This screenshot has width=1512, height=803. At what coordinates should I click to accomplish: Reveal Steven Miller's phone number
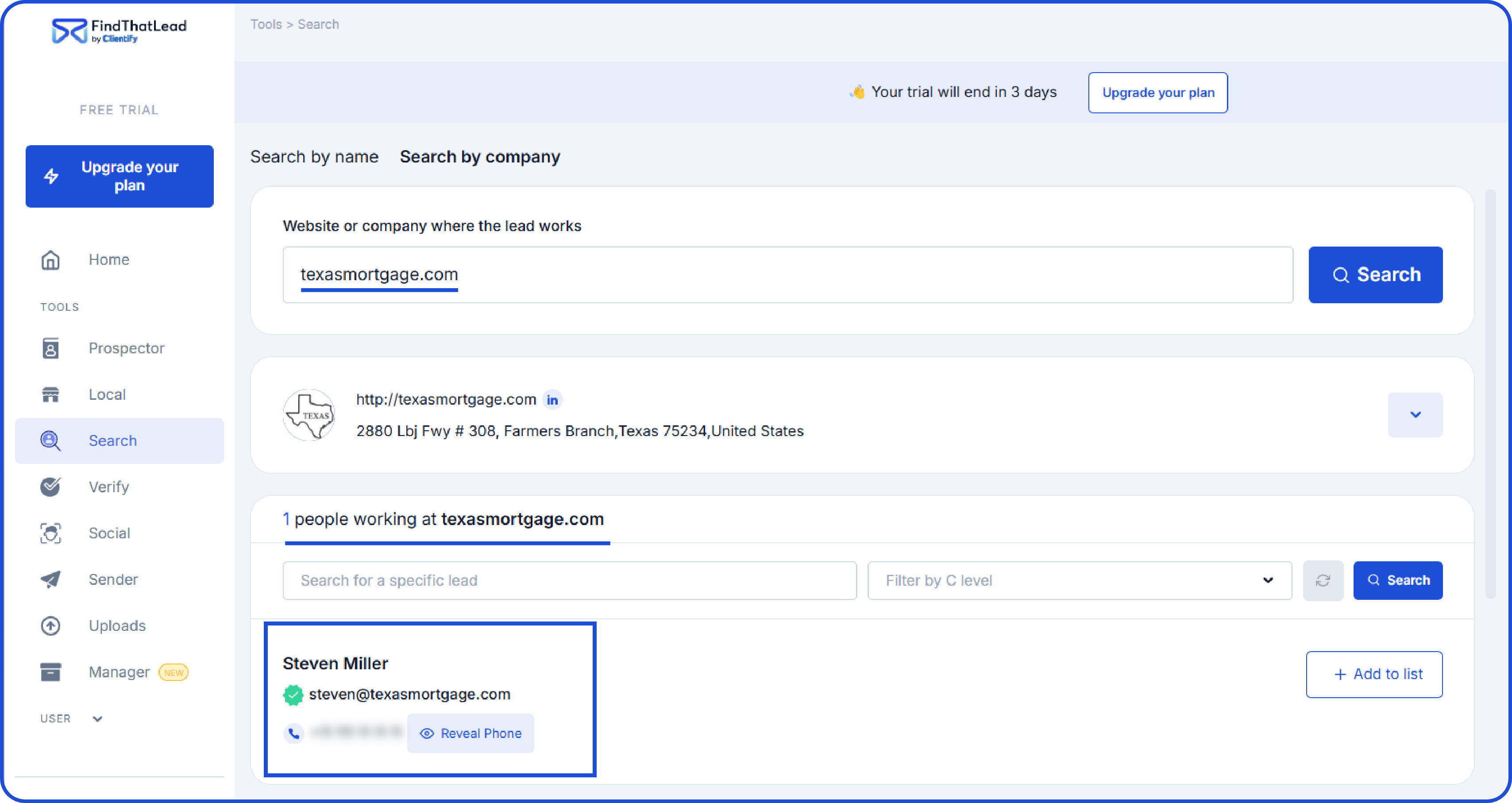(x=471, y=733)
